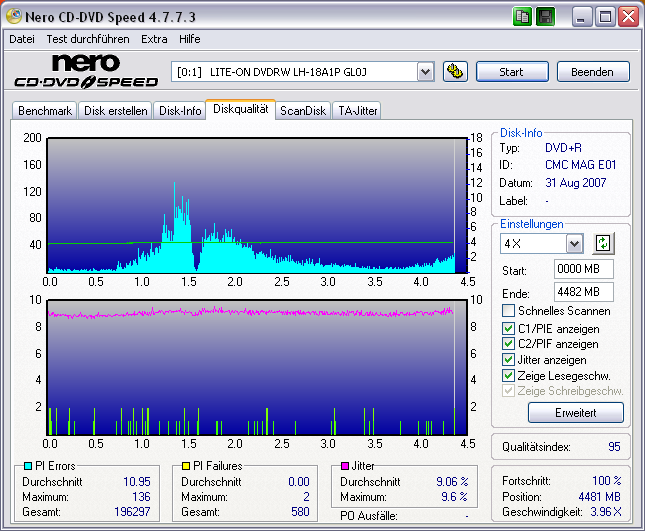
Task: Click PI Errors Durchschnitt value 10.95
Action: coord(137,482)
